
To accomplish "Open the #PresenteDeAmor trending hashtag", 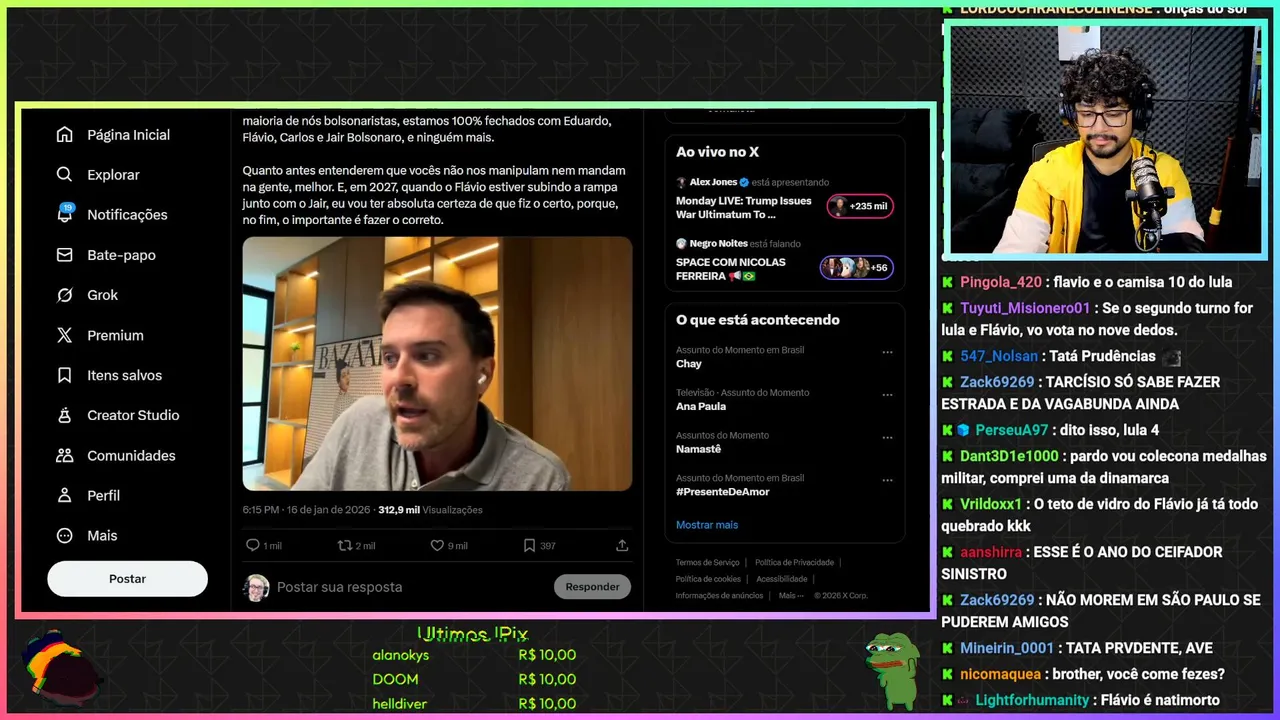I will click(723, 492).
